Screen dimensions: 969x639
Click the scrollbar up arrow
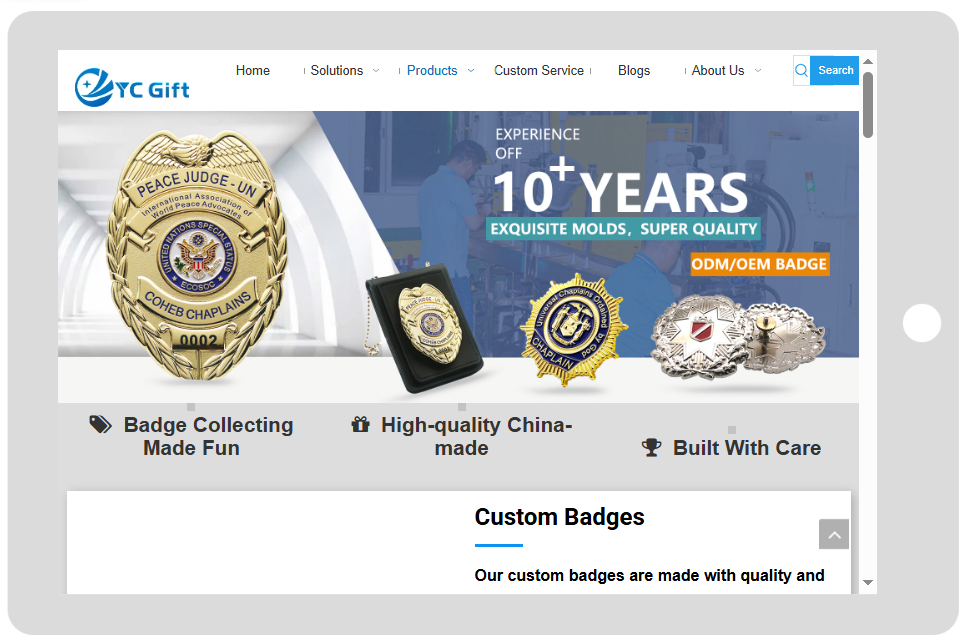click(x=868, y=62)
